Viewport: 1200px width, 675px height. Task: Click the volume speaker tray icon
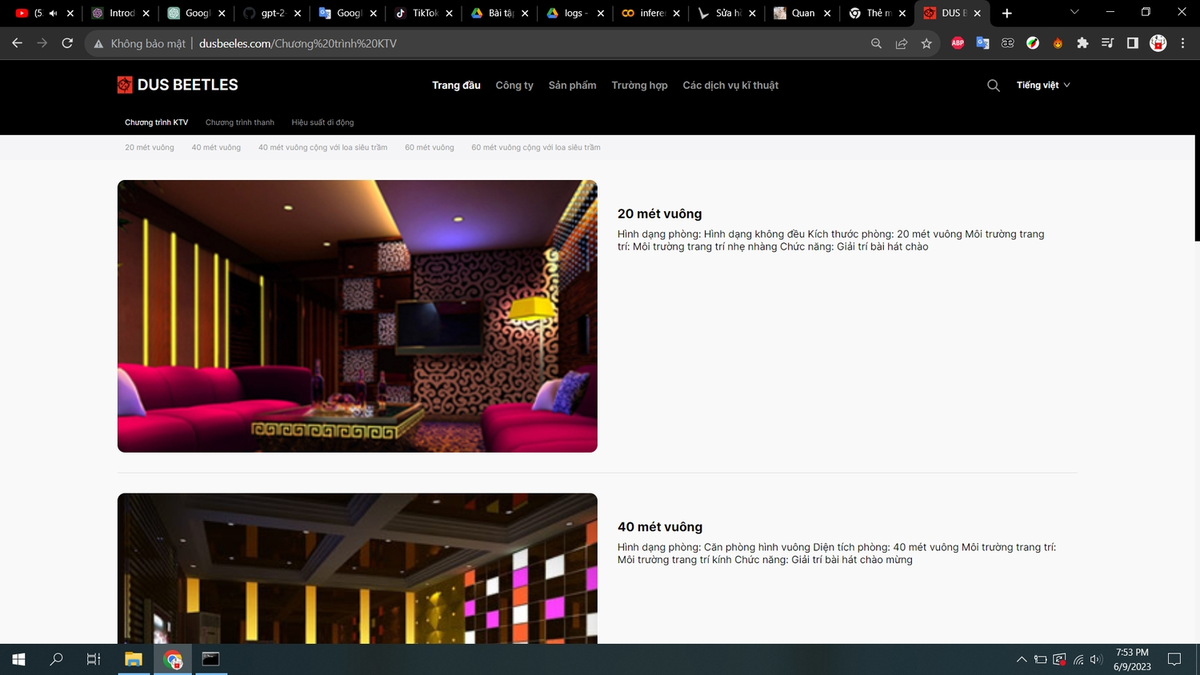1096,660
